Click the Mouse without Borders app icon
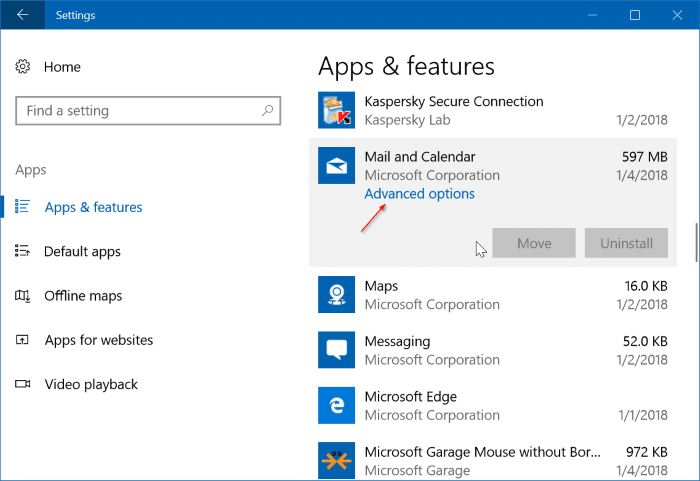This screenshot has width=700, height=481. 336,460
